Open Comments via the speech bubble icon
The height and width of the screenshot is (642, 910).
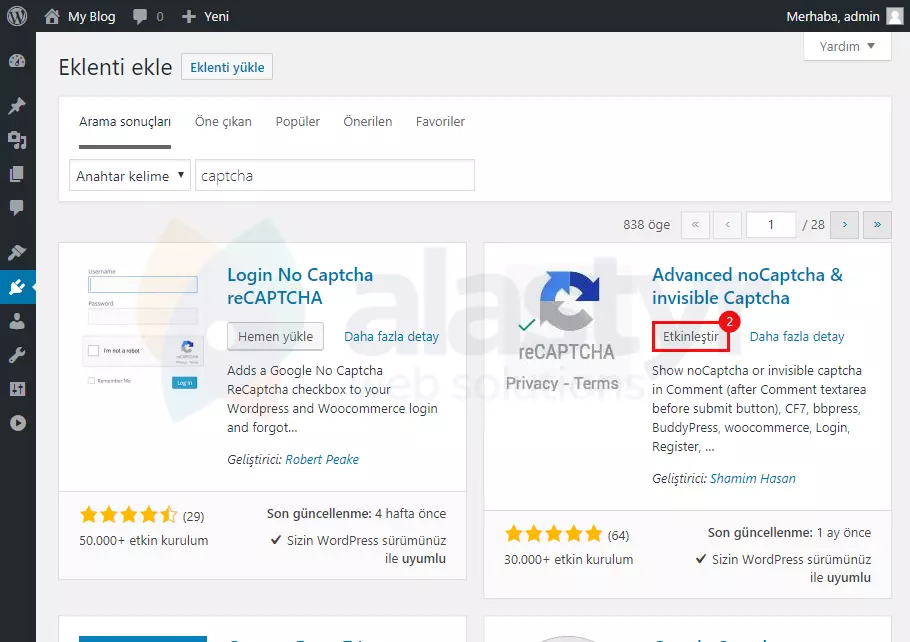[17, 207]
